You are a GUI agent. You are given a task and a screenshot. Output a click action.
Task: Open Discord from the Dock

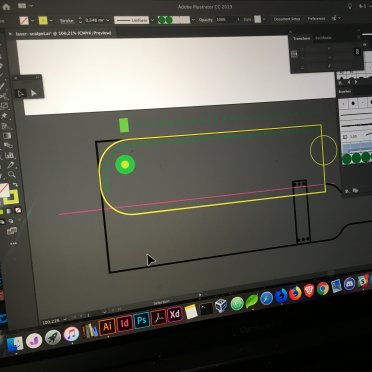[x=349, y=284]
